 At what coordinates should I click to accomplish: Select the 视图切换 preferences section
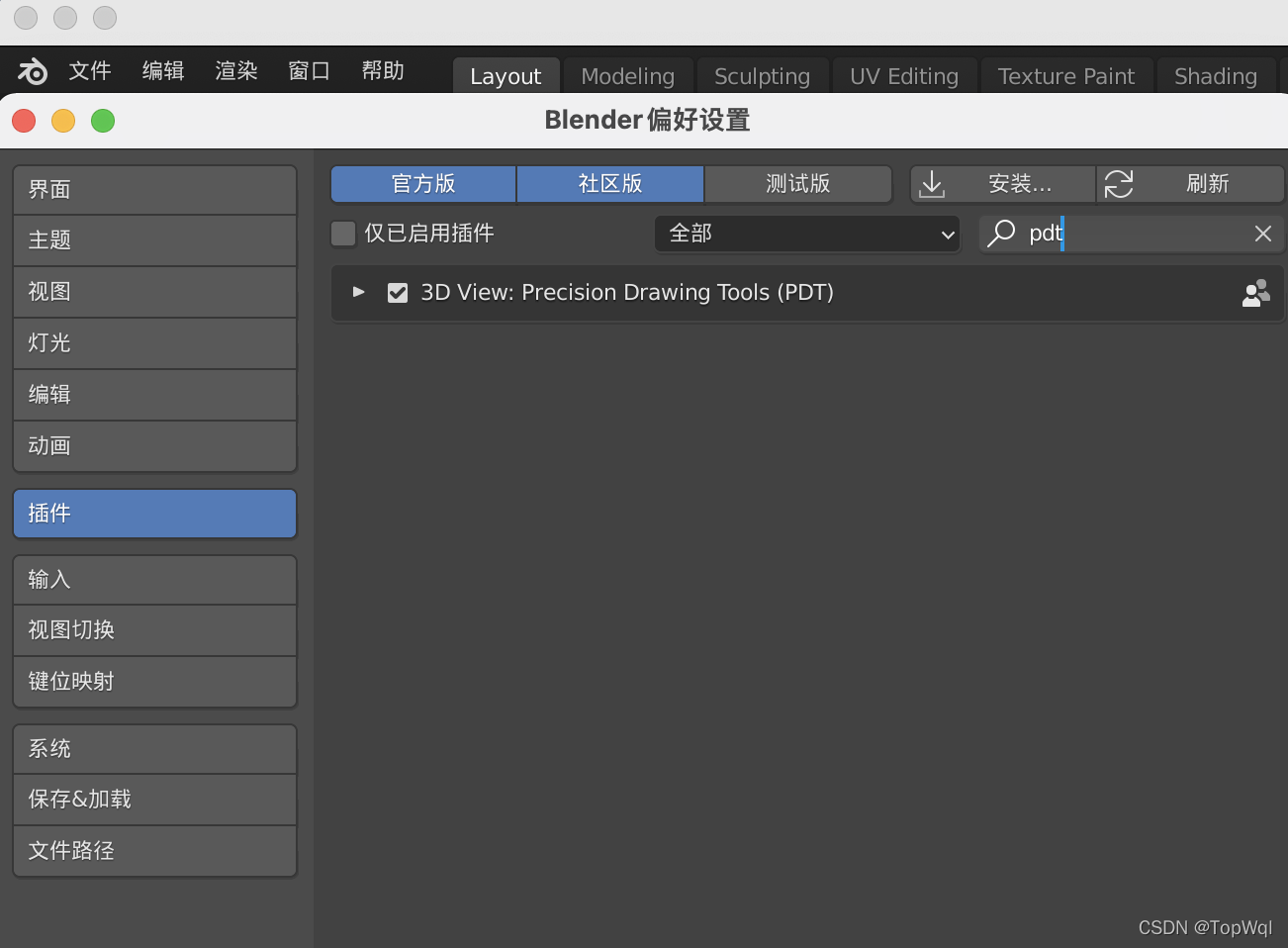(x=154, y=630)
